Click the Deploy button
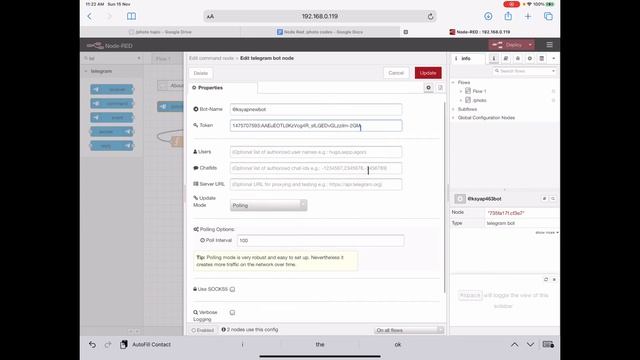Screen dimensions: 640x360 coord(507,45)
